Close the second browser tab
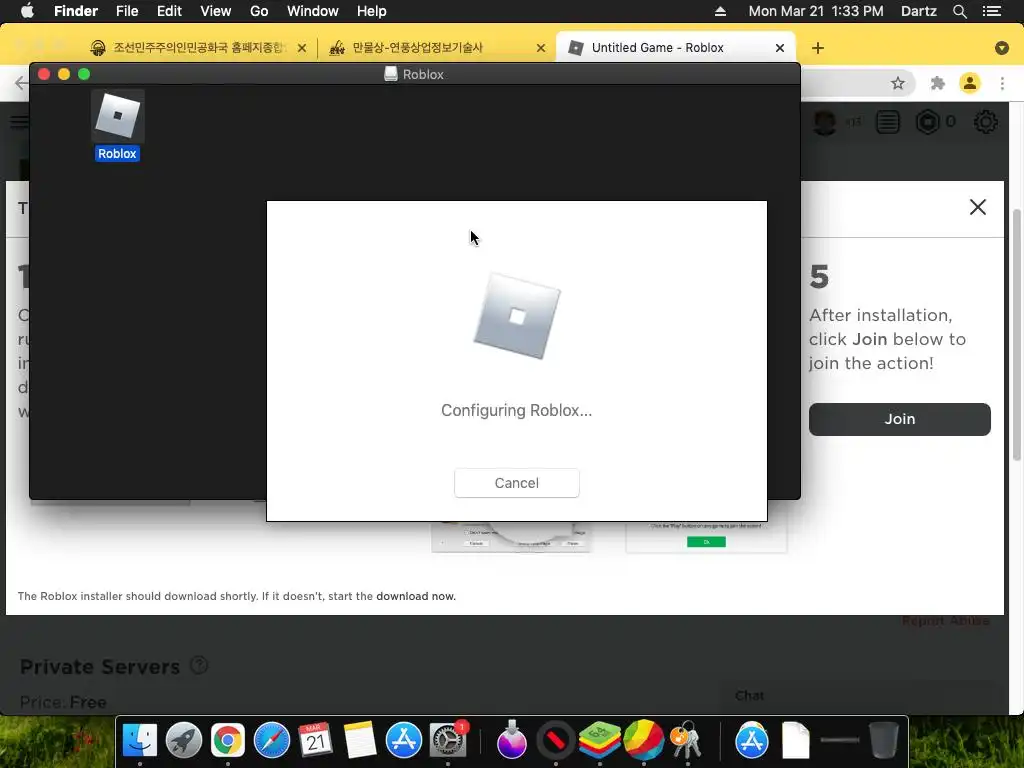 point(540,48)
